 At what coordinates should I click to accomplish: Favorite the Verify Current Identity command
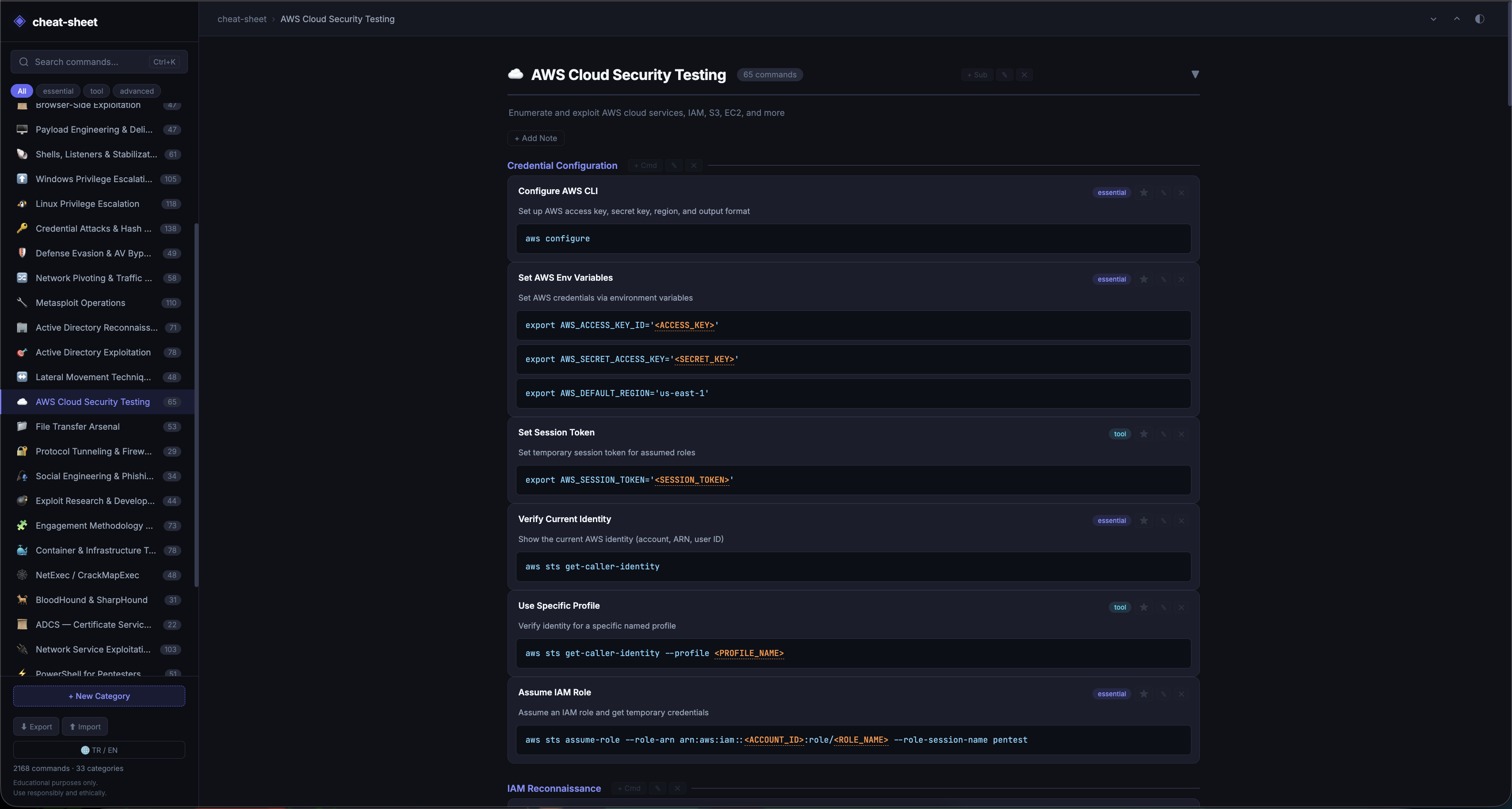[1143, 521]
